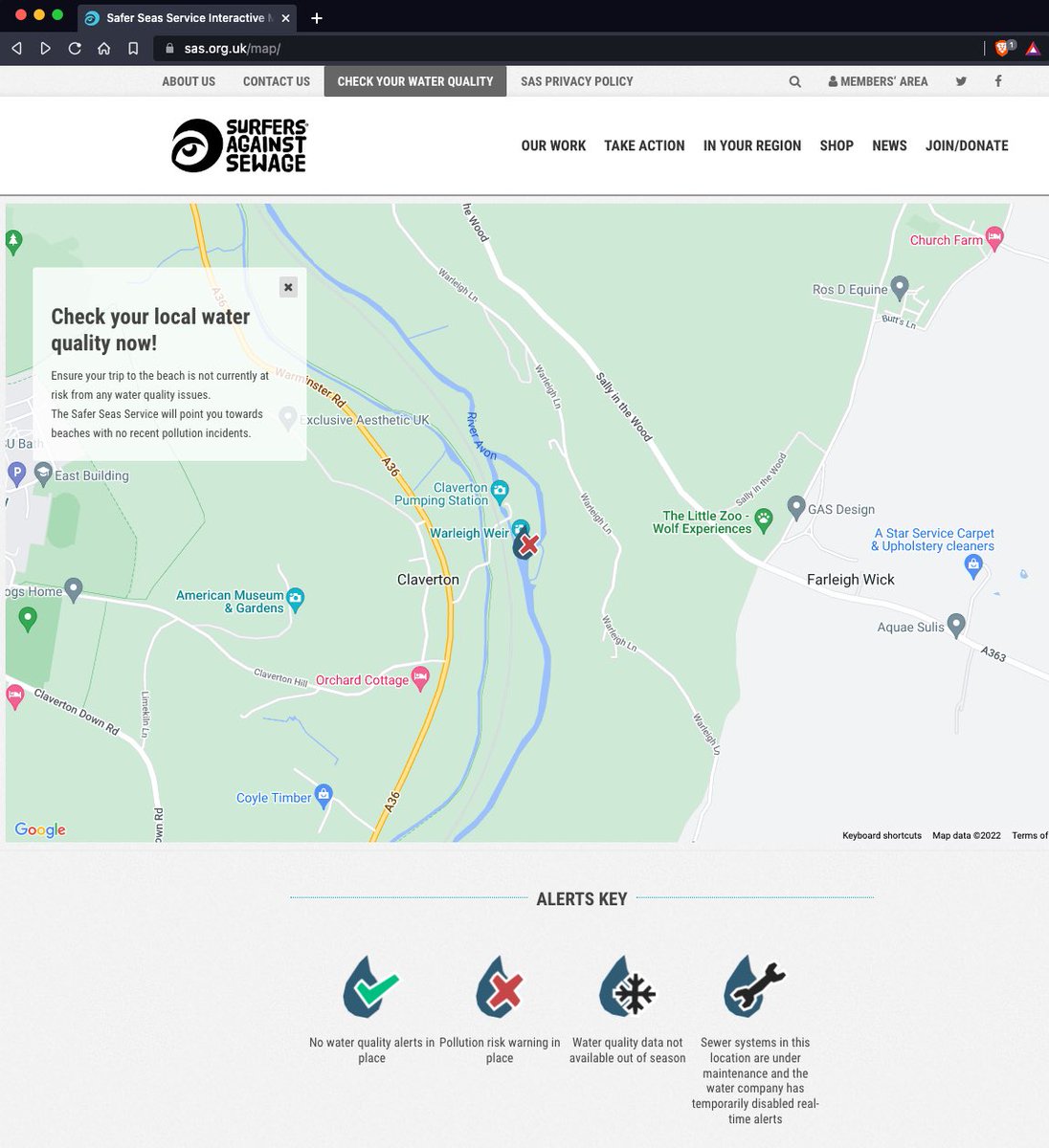The image size is (1049, 1148).
Task: Click the Farleigh Wick place label
Action: 851,580
